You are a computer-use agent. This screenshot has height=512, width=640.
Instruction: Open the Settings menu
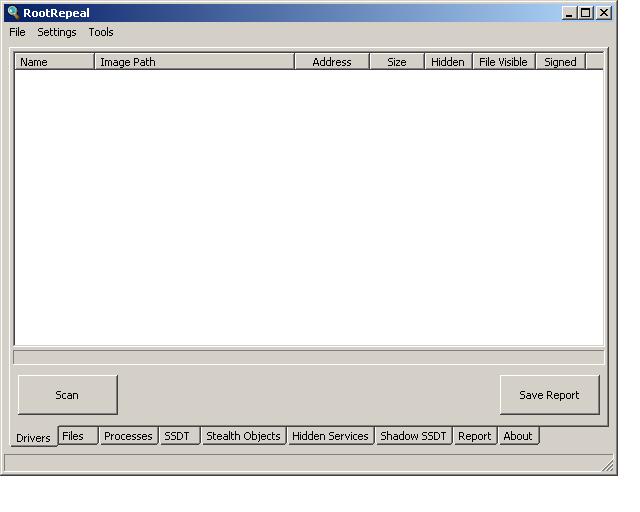point(57,32)
